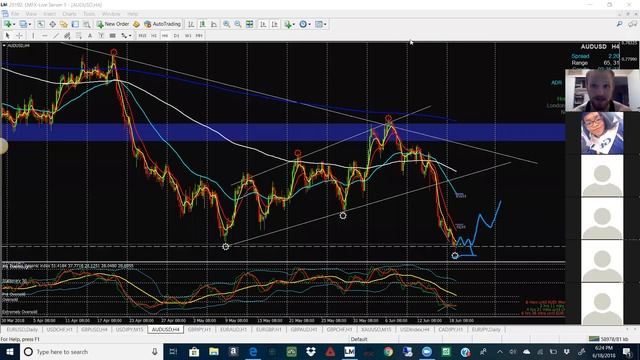Toggle AutoTrading on or off

point(162,24)
